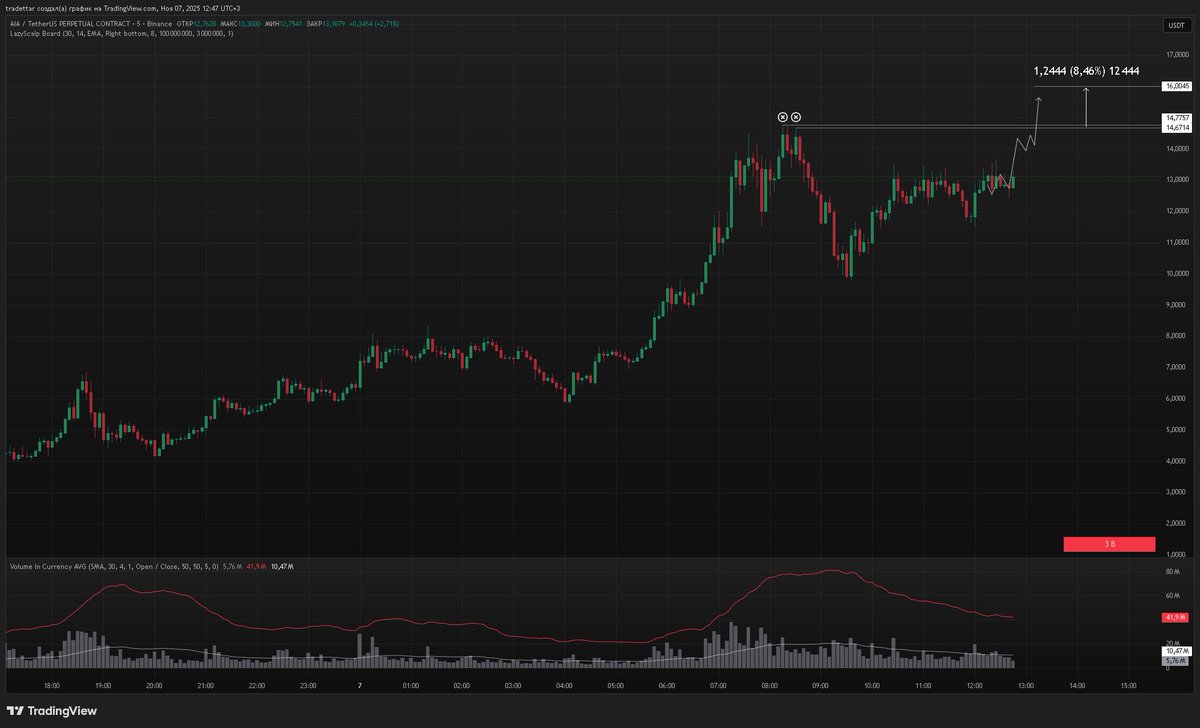Click the 80 M volume axis tick
Image resolution: width=1200 pixels, height=728 pixels.
coord(1174,571)
